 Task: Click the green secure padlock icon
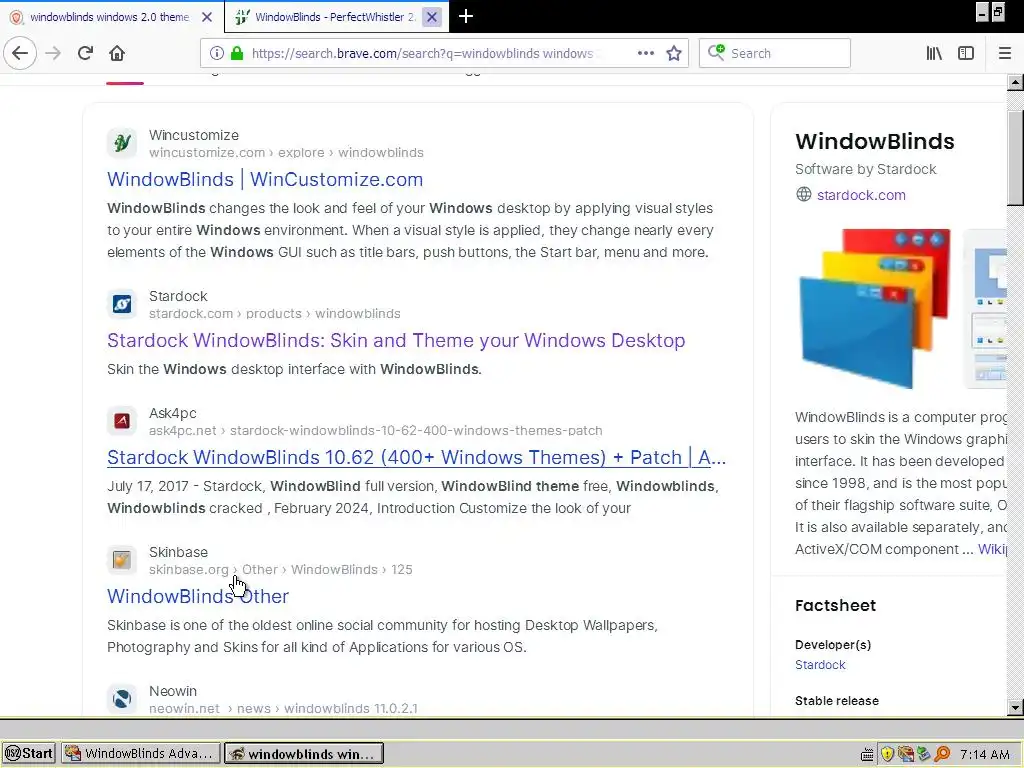coord(236,53)
